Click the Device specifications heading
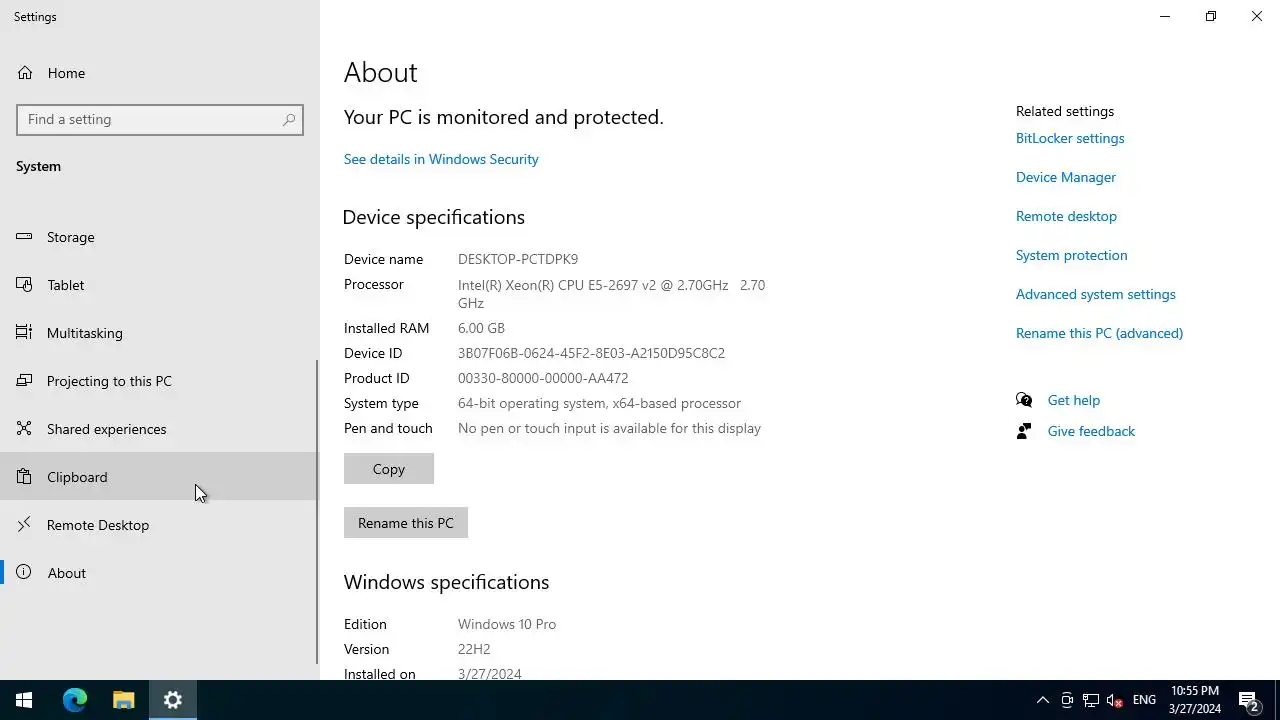The width and height of the screenshot is (1280, 720). click(434, 217)
